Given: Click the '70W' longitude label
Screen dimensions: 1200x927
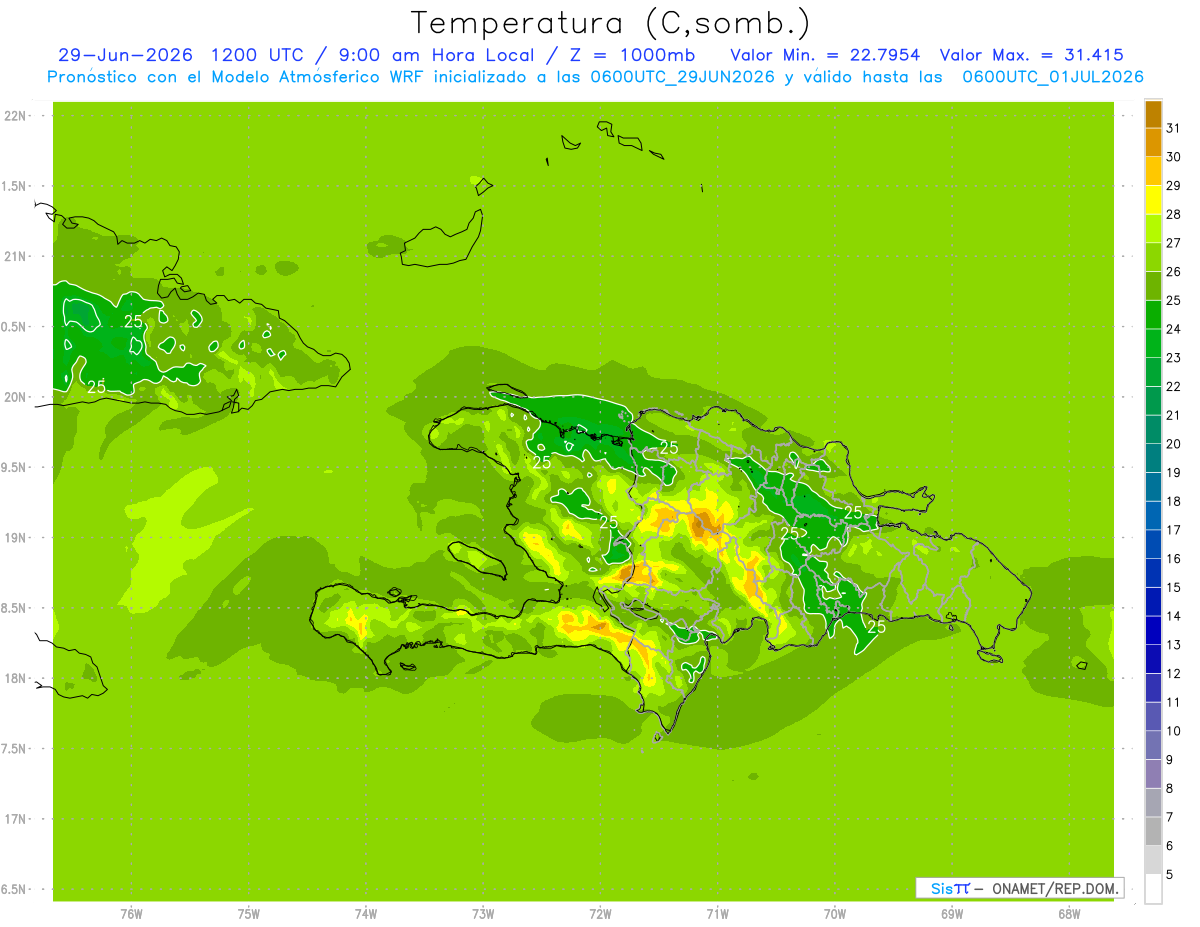Looking at the screenshot, I should (835, 914).
